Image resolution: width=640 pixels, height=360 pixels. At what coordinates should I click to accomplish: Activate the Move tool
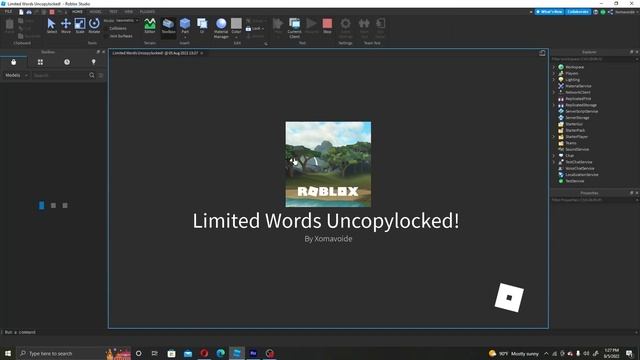(x=66, y=26)
